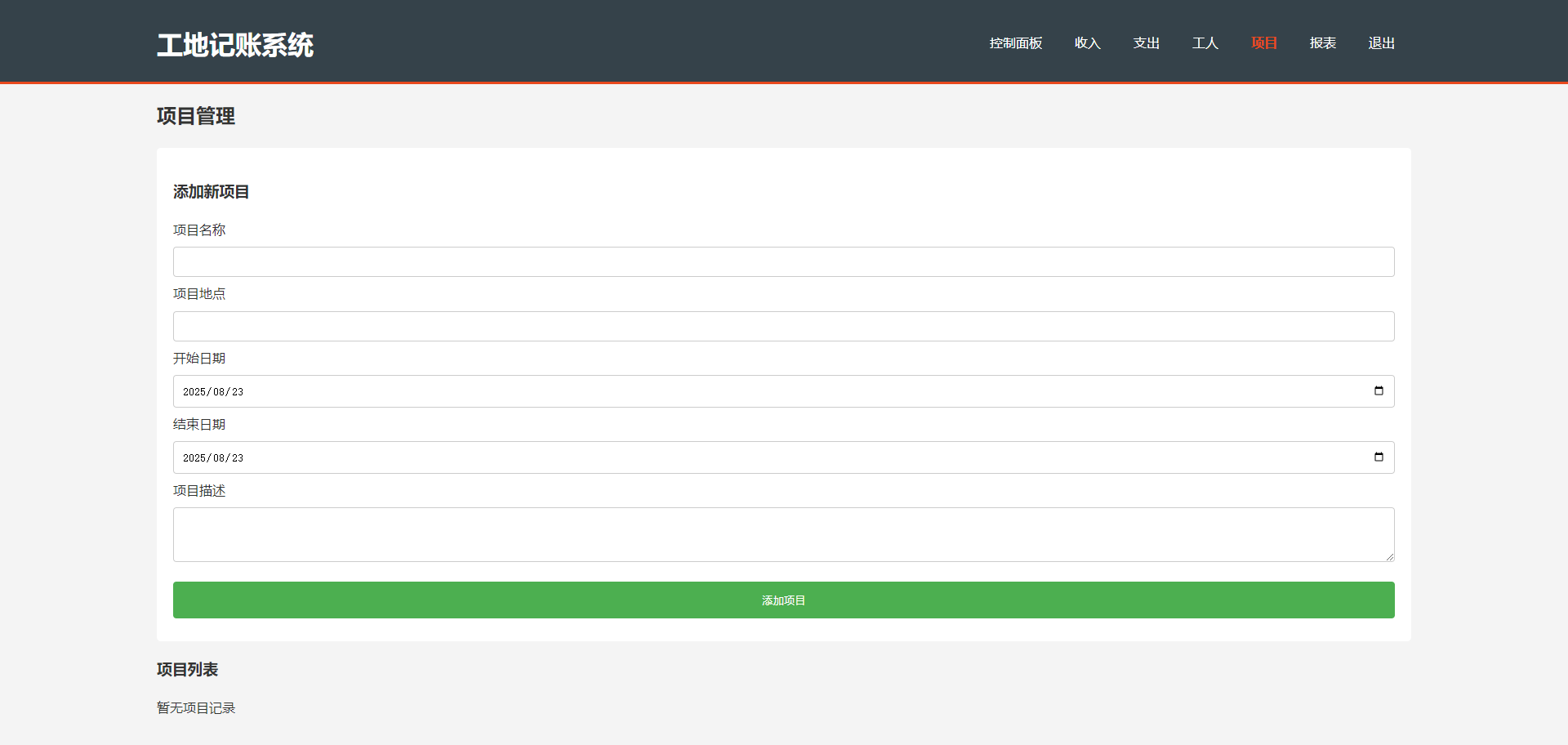Screen dimensions: 1568x745
Task: Click the 结束日期 label
Action: 199,425
